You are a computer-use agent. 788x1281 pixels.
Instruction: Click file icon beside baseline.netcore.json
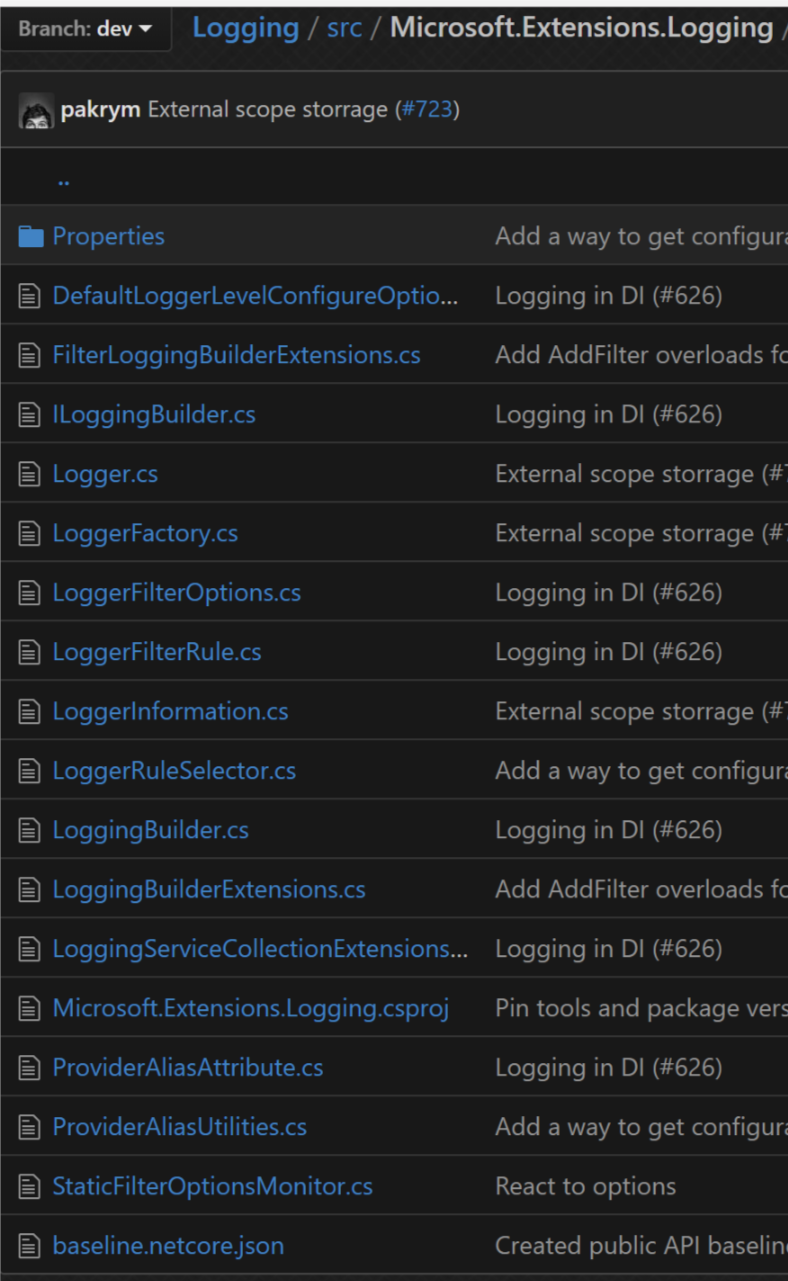click(31, 1246)
